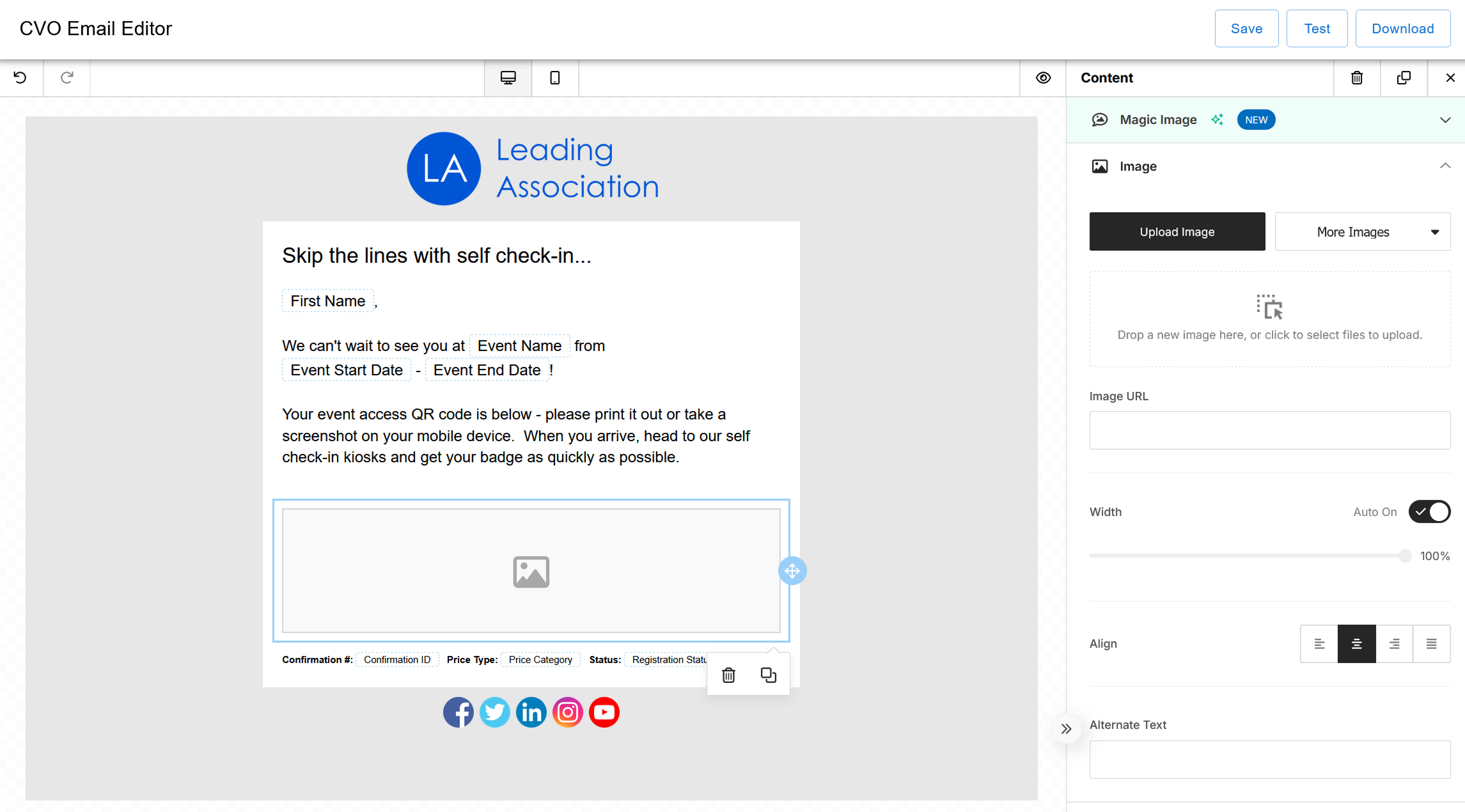Select the image placeholder block

click(x=531, y=571)
